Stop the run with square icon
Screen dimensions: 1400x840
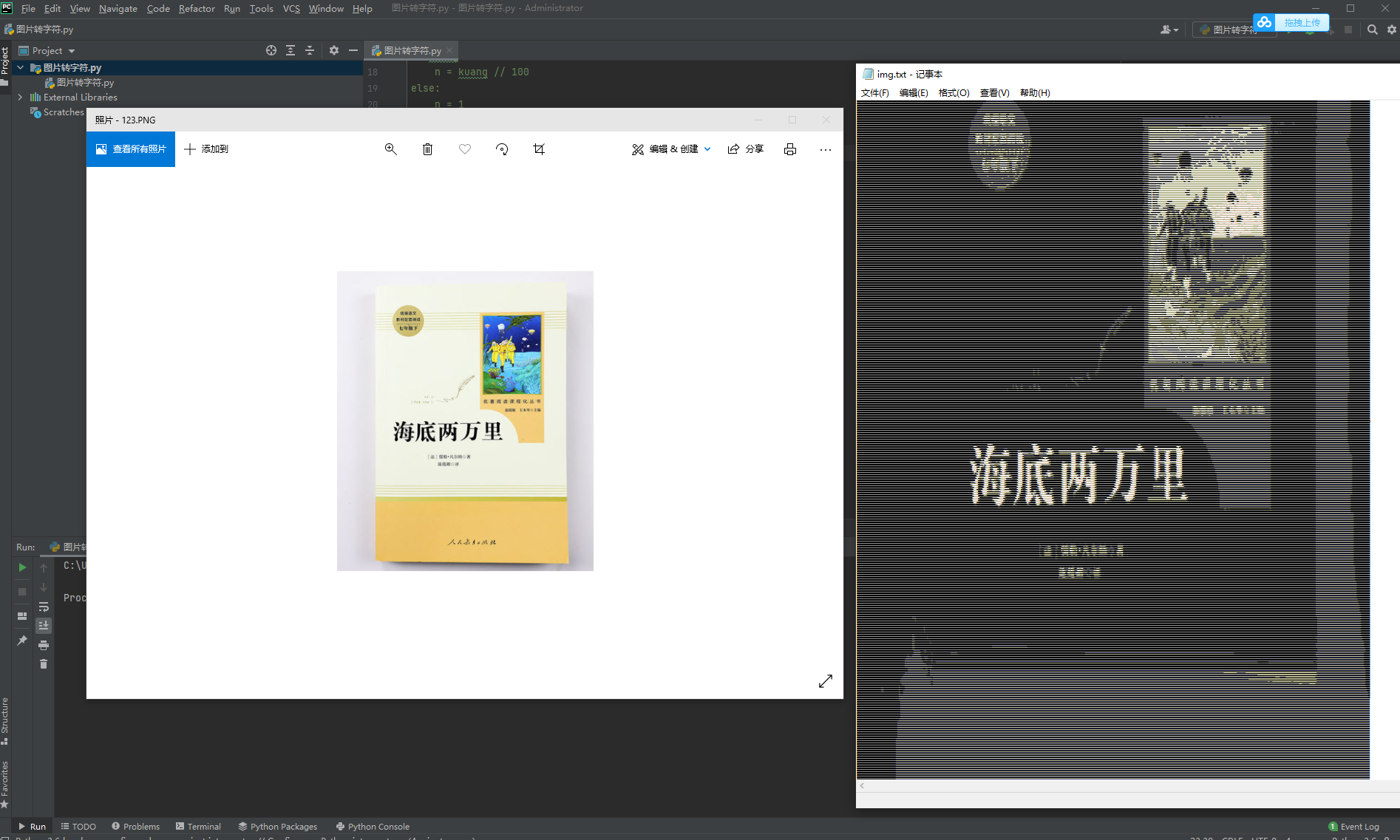[22, 592]
